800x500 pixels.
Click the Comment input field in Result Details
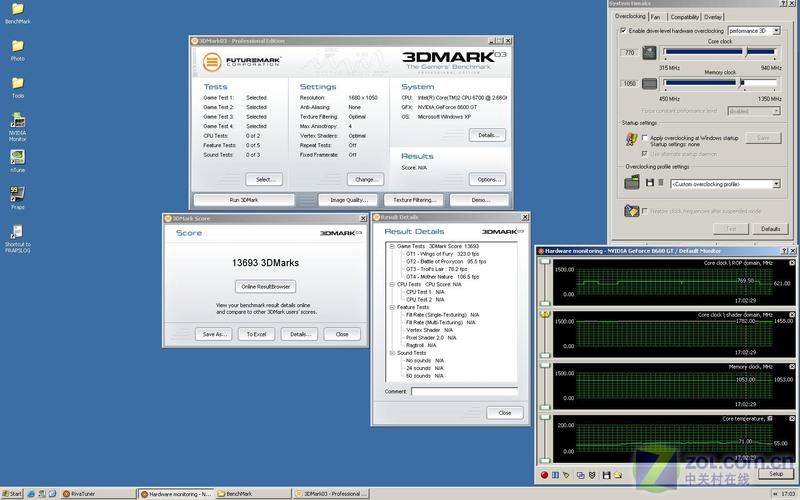(464, 391)
